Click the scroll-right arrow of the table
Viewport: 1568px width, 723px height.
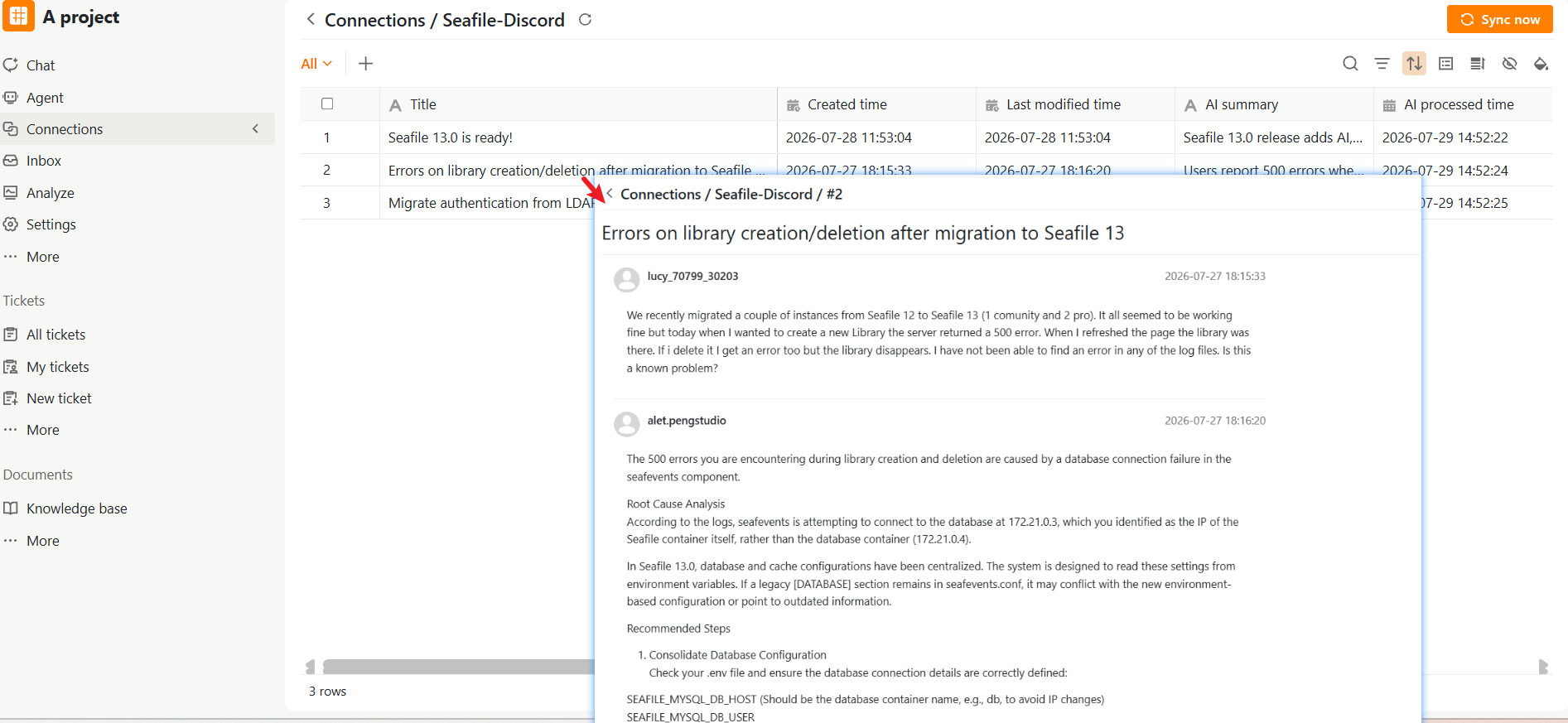click(1543, 667)
